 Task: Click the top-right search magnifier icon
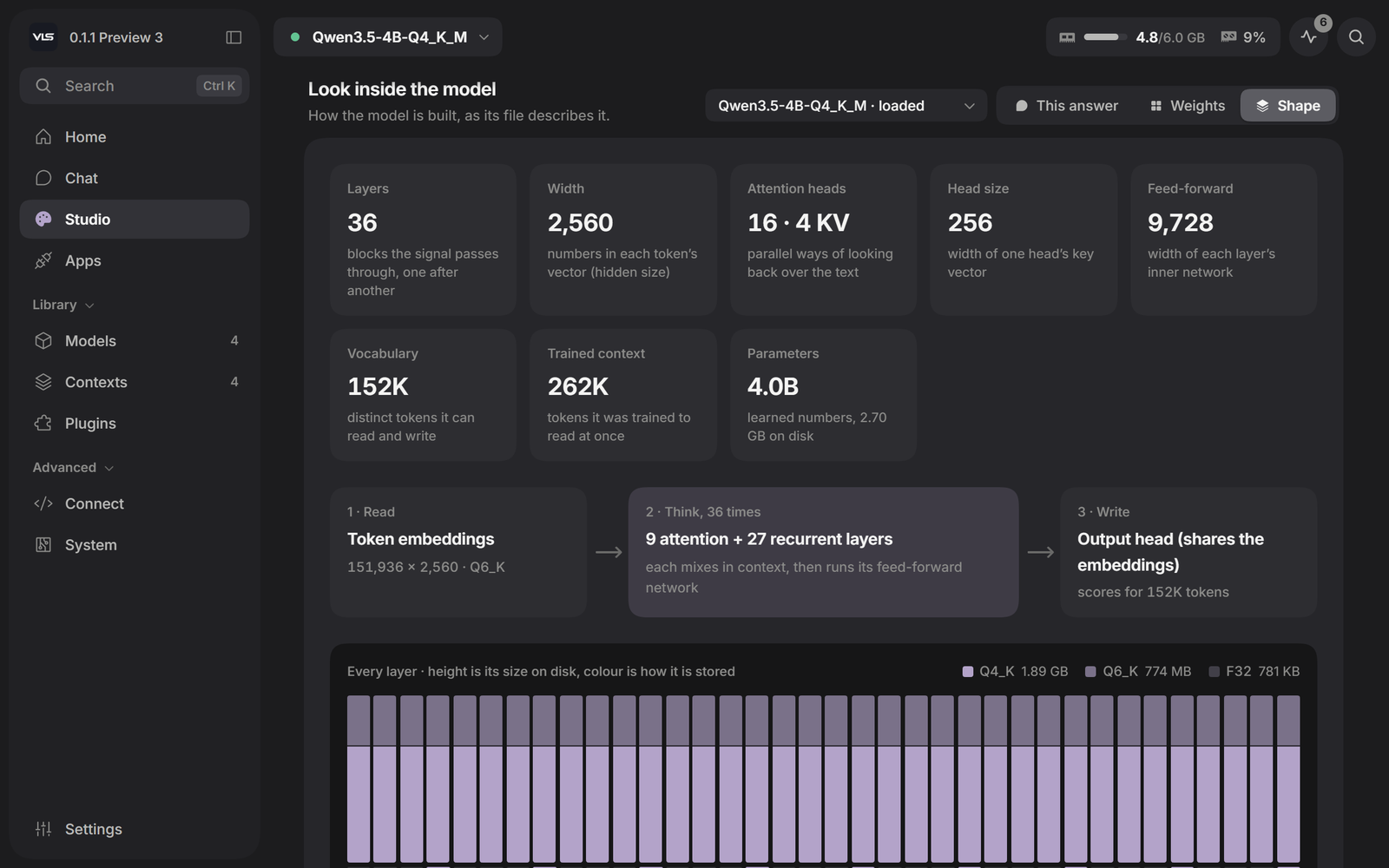(x=1356, y=36)
